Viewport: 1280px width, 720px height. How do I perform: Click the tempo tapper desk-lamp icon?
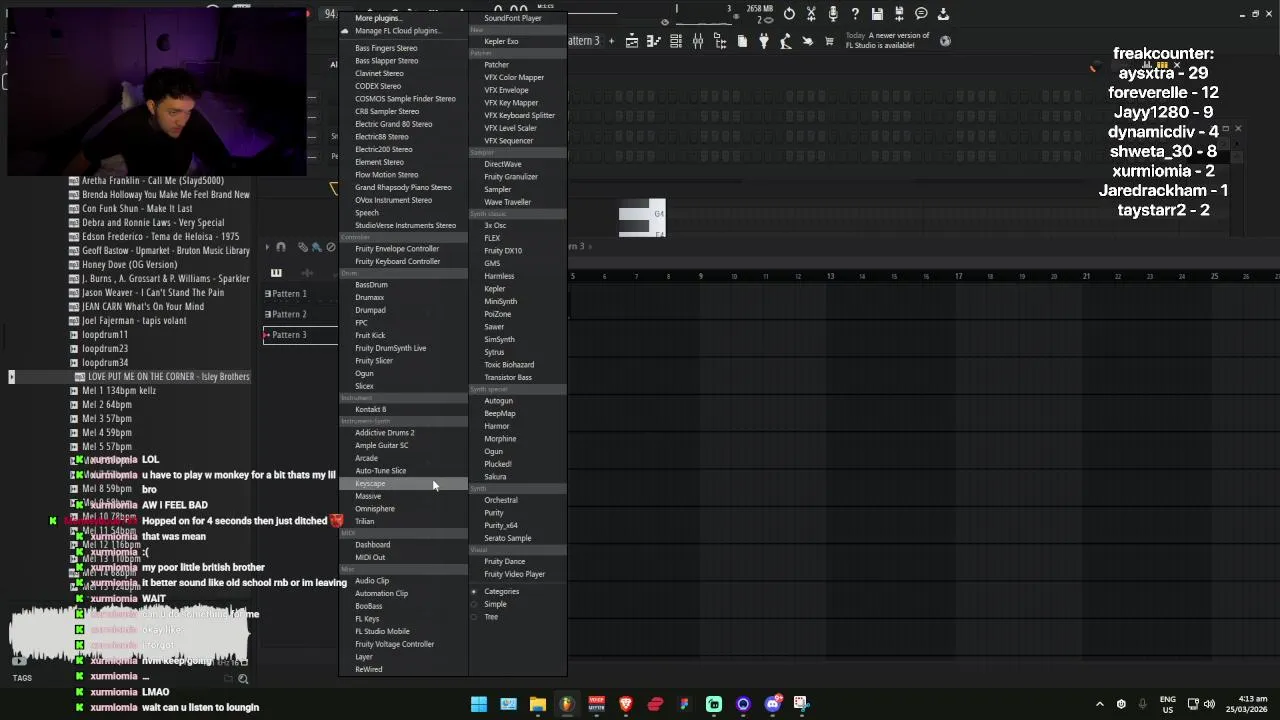[x=786, y=41]
